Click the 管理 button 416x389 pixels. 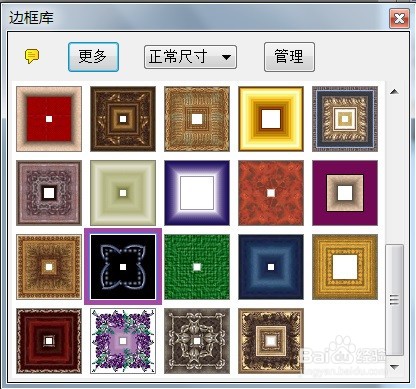click(x=289, y=57)
